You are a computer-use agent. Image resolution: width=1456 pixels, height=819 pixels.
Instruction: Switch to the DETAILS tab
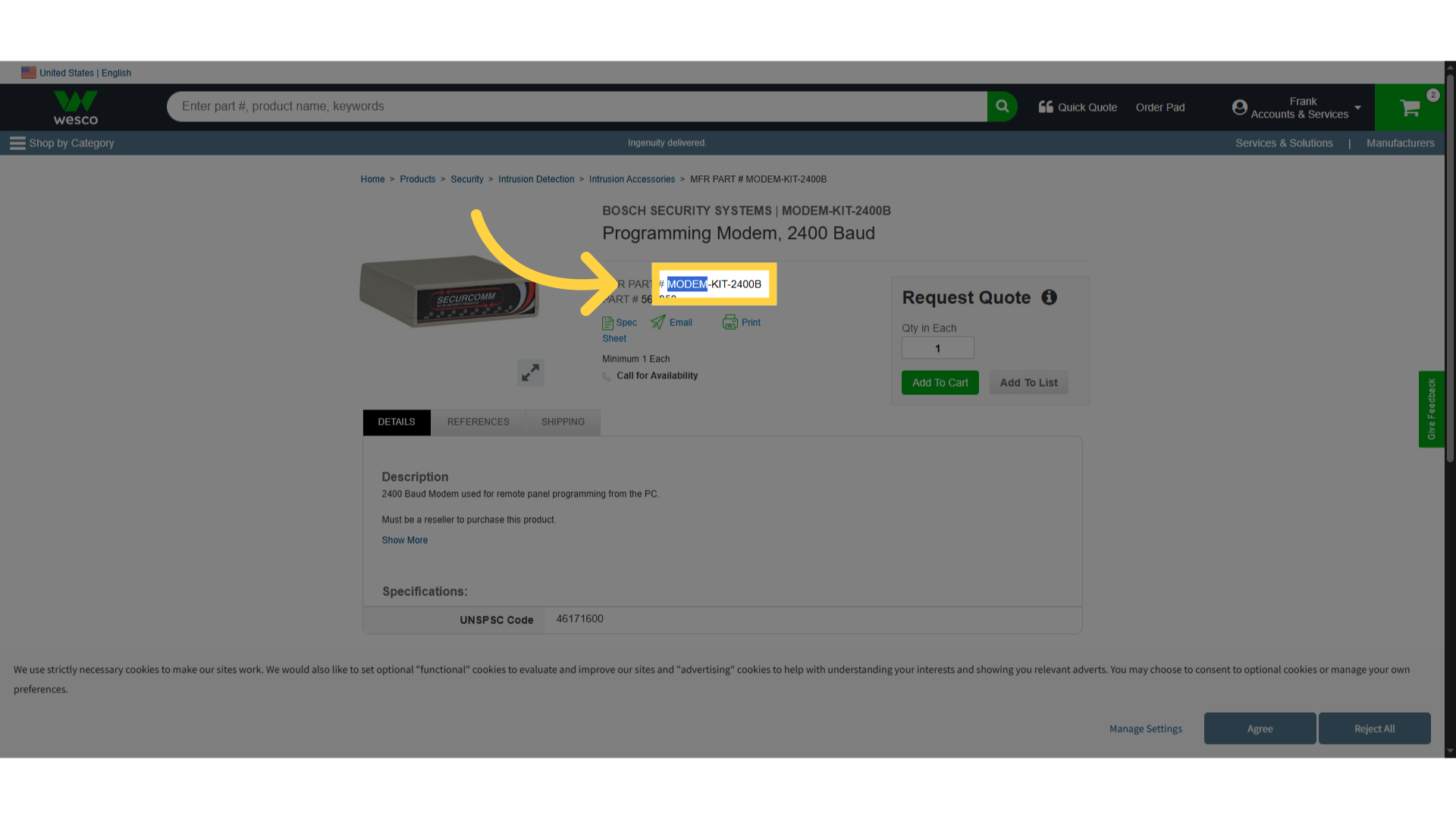(x=397, y=422)
